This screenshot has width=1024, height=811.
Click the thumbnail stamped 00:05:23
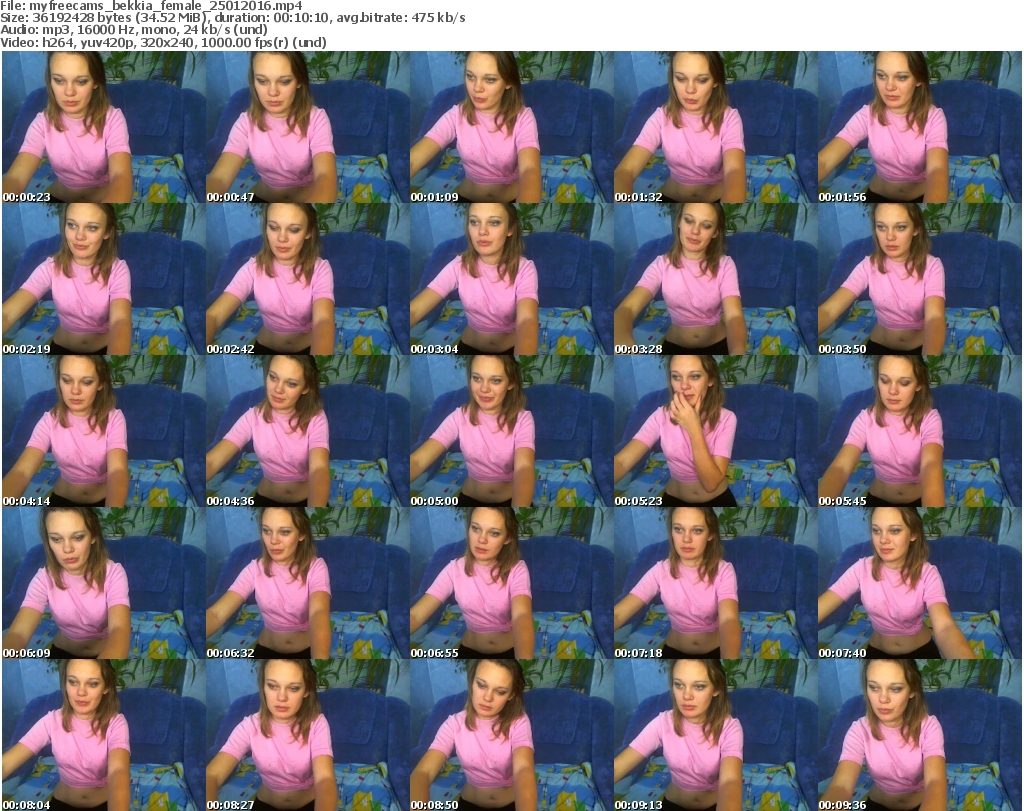715,432
